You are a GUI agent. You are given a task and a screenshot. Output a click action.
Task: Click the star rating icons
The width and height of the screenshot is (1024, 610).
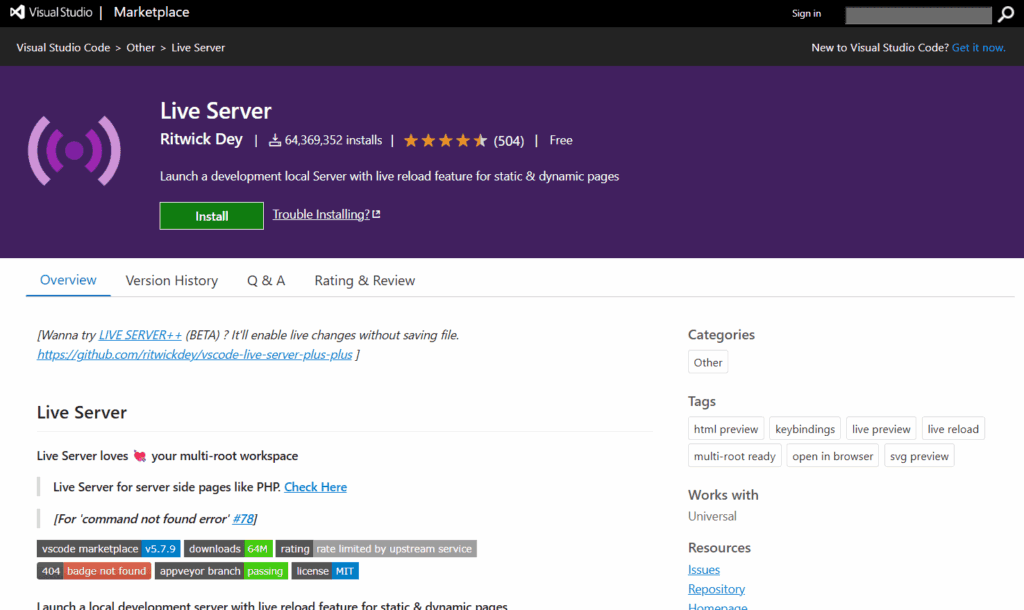point(445,140)
